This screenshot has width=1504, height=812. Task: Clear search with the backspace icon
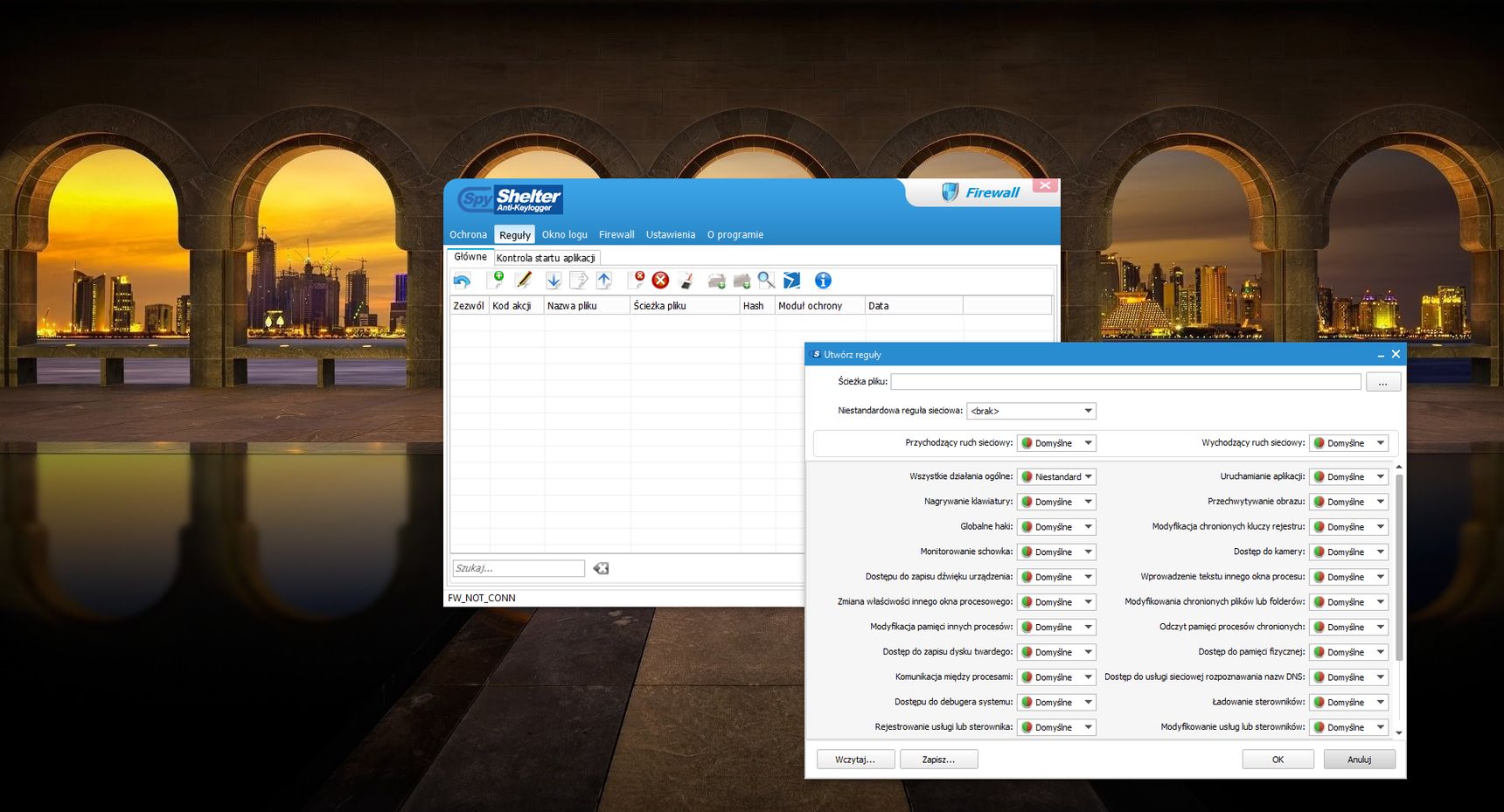[x=601, y=568]
